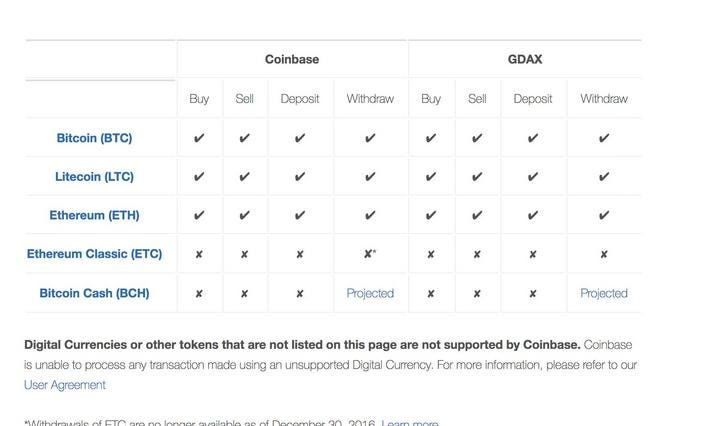The width and height of the screenshot is (728, 426).
Task: Click Ethereum Coinbase Deposit checkmark
Action: pyautogui.click(x=299, y=215)
